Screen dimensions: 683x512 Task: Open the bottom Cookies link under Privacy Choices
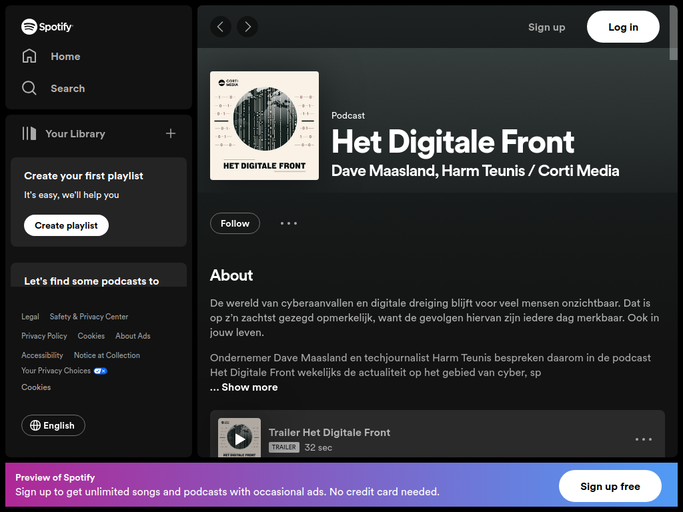click(36, 387)
